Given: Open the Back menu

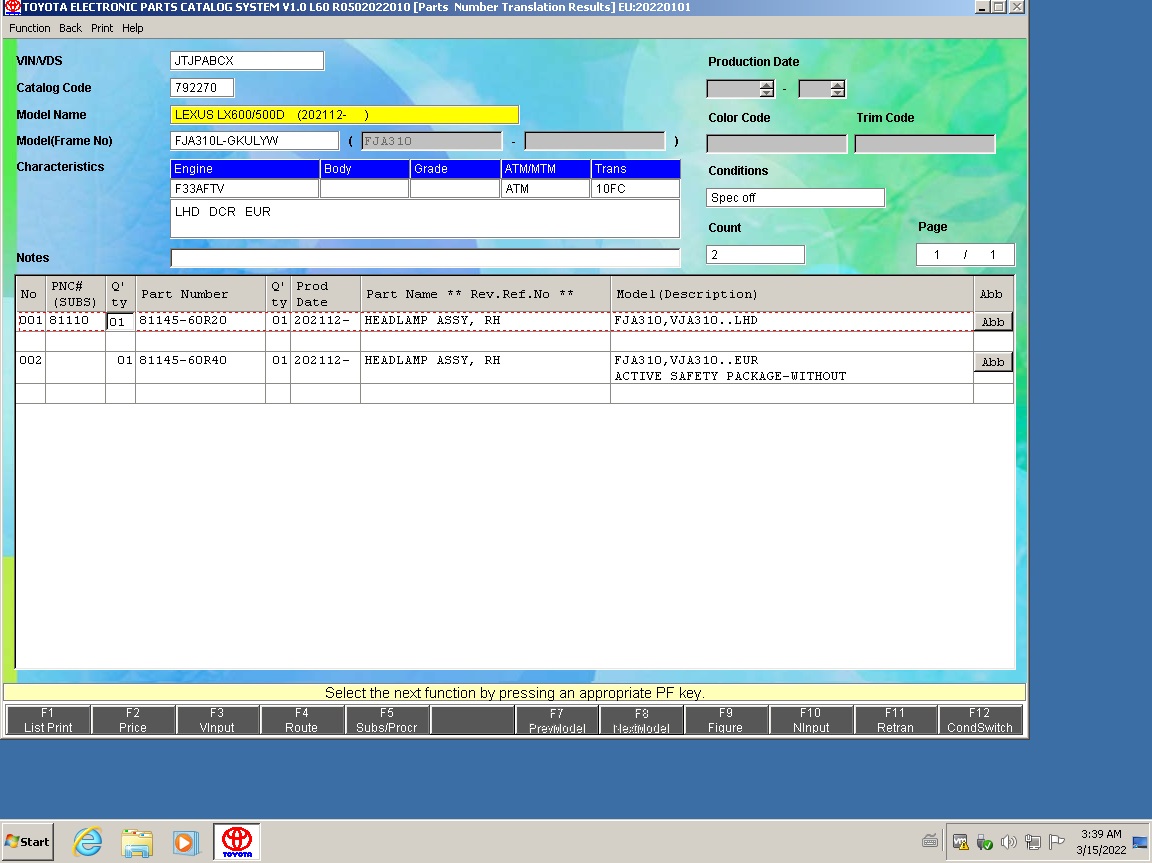Looking at the screenshot, I should pyautogui.click(x=71, y=28).
